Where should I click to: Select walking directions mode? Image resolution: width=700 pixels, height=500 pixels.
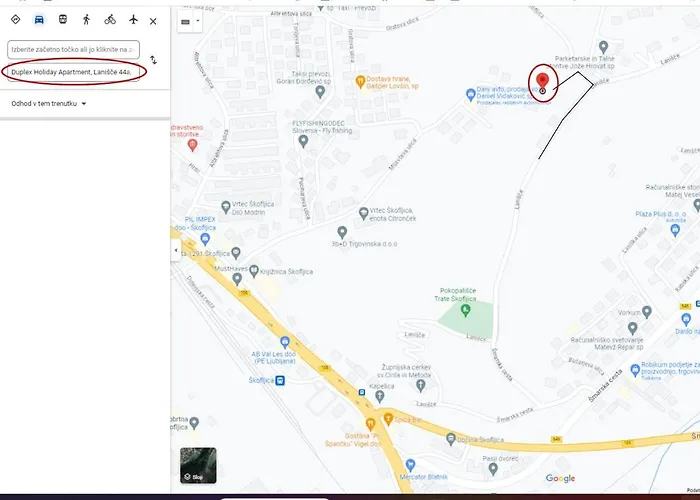pos(86,19)
